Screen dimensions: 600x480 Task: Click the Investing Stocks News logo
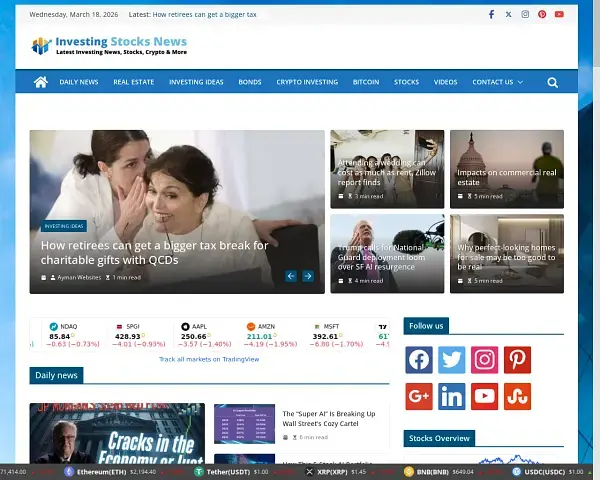pyautogui.click(x=109, y=46)
